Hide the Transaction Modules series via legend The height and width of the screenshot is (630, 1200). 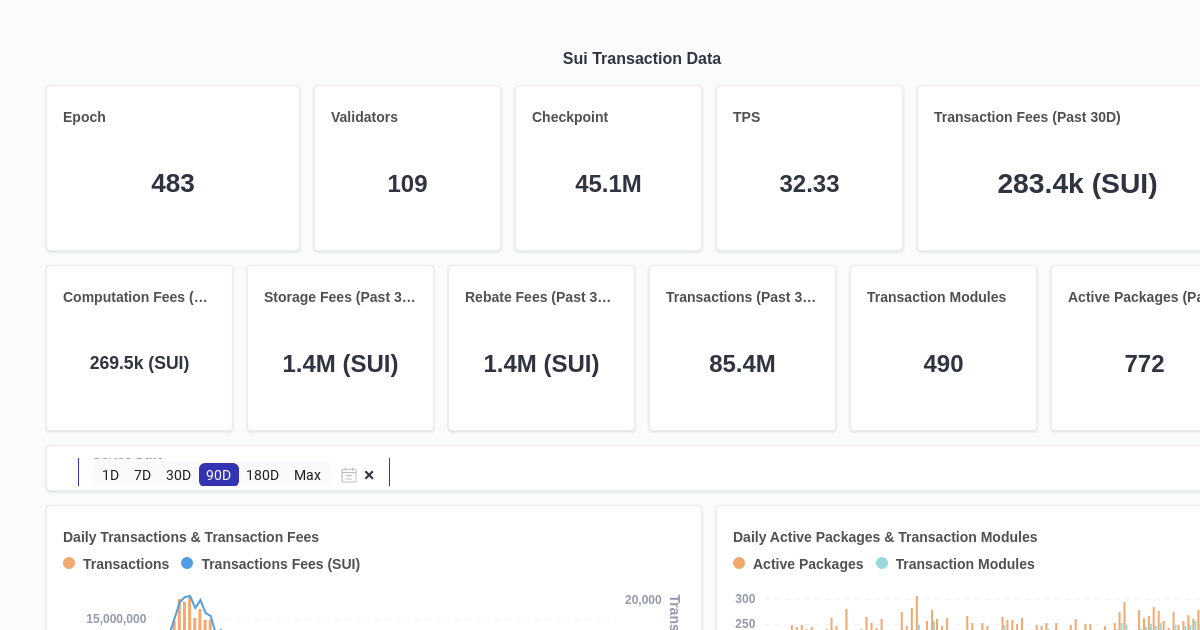965,563
